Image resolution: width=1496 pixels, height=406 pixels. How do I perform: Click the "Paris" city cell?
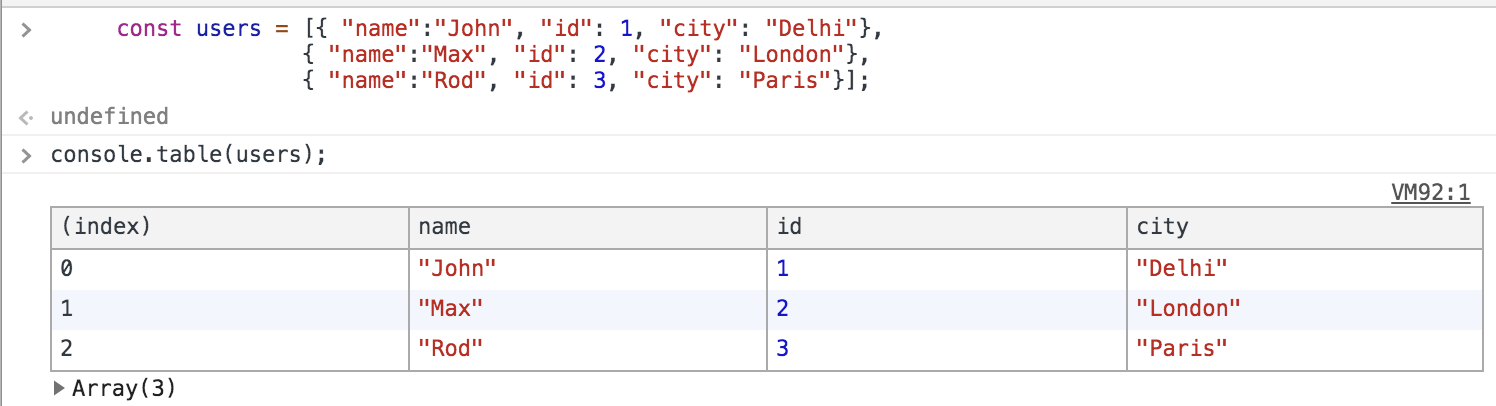pyautogui.click(x=1305, y=349)
